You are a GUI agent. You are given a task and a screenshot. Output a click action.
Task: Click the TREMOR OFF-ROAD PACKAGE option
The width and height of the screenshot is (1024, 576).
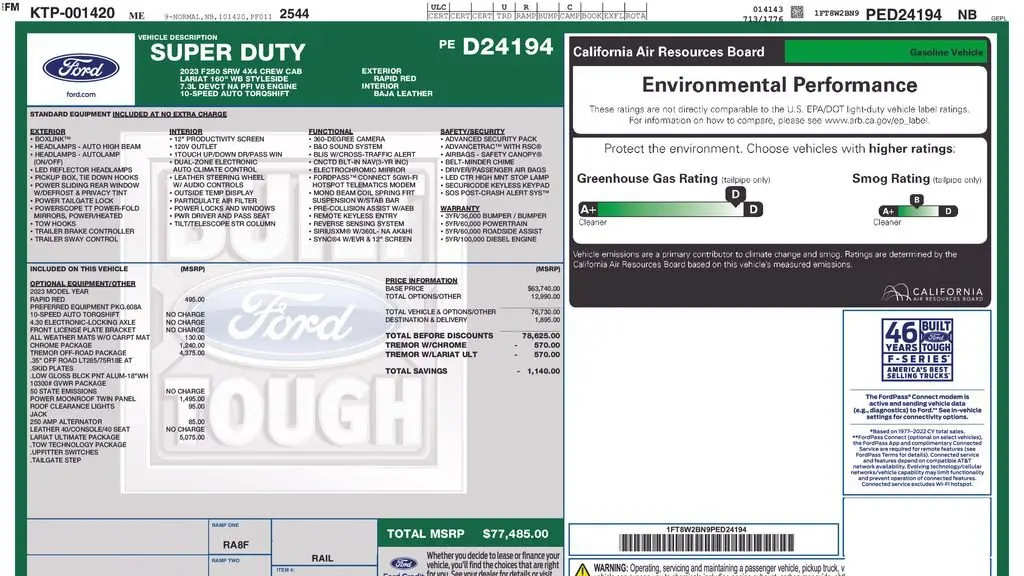pyautogui.click(x=78, y=353)
